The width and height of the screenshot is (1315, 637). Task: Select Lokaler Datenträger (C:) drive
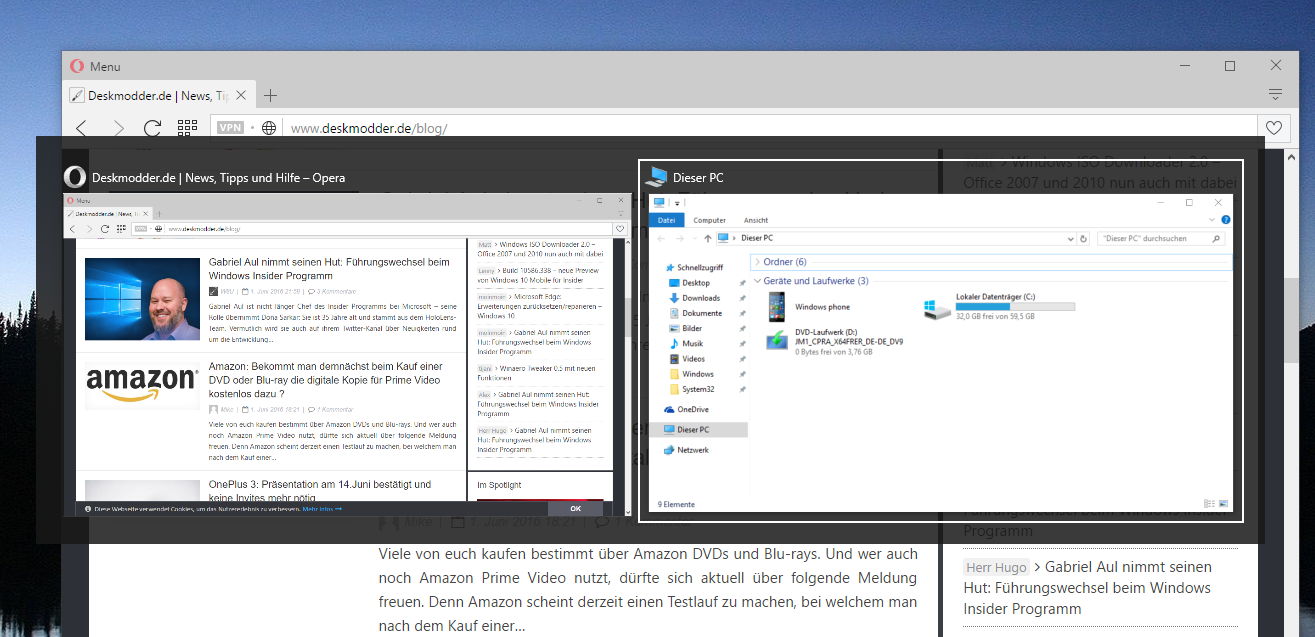998,308
